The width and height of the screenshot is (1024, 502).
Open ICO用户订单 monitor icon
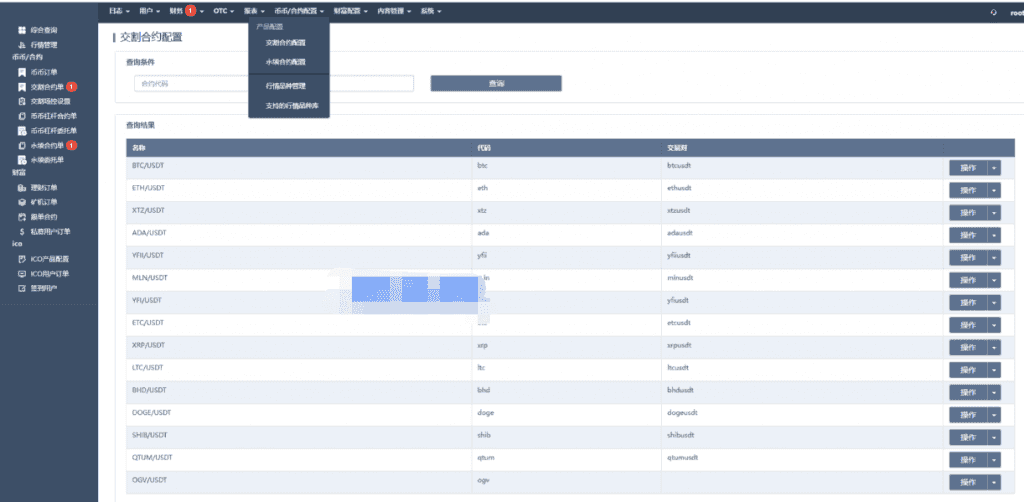point(22,274)
